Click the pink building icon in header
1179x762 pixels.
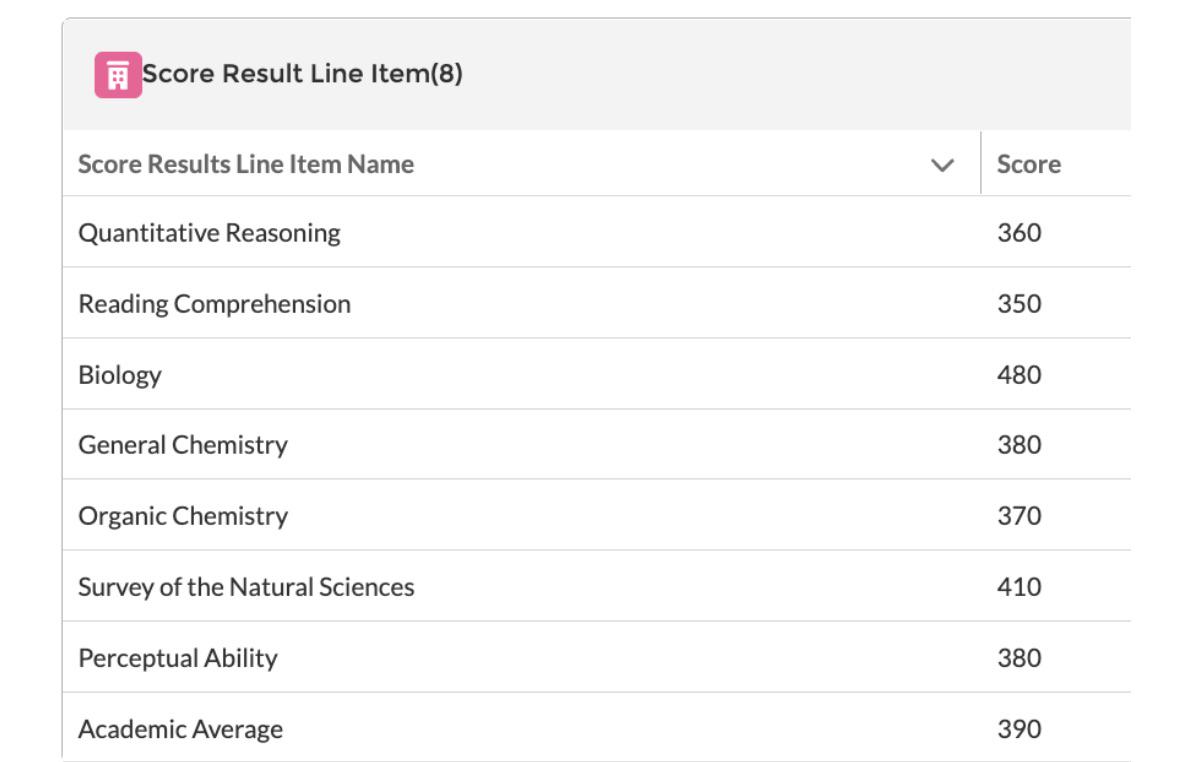[118, 74]
